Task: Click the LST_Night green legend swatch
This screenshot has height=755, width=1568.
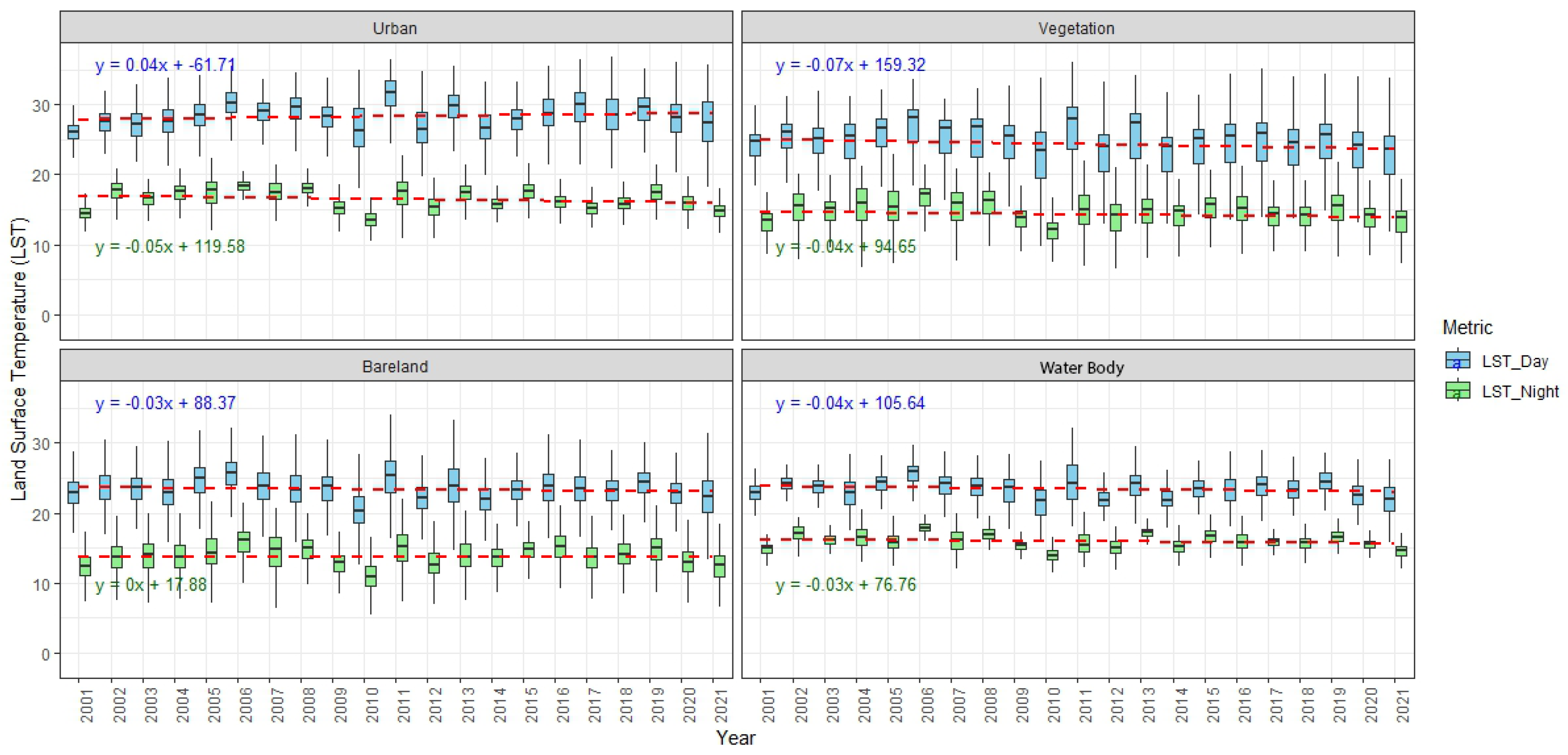Action: 1457,390
